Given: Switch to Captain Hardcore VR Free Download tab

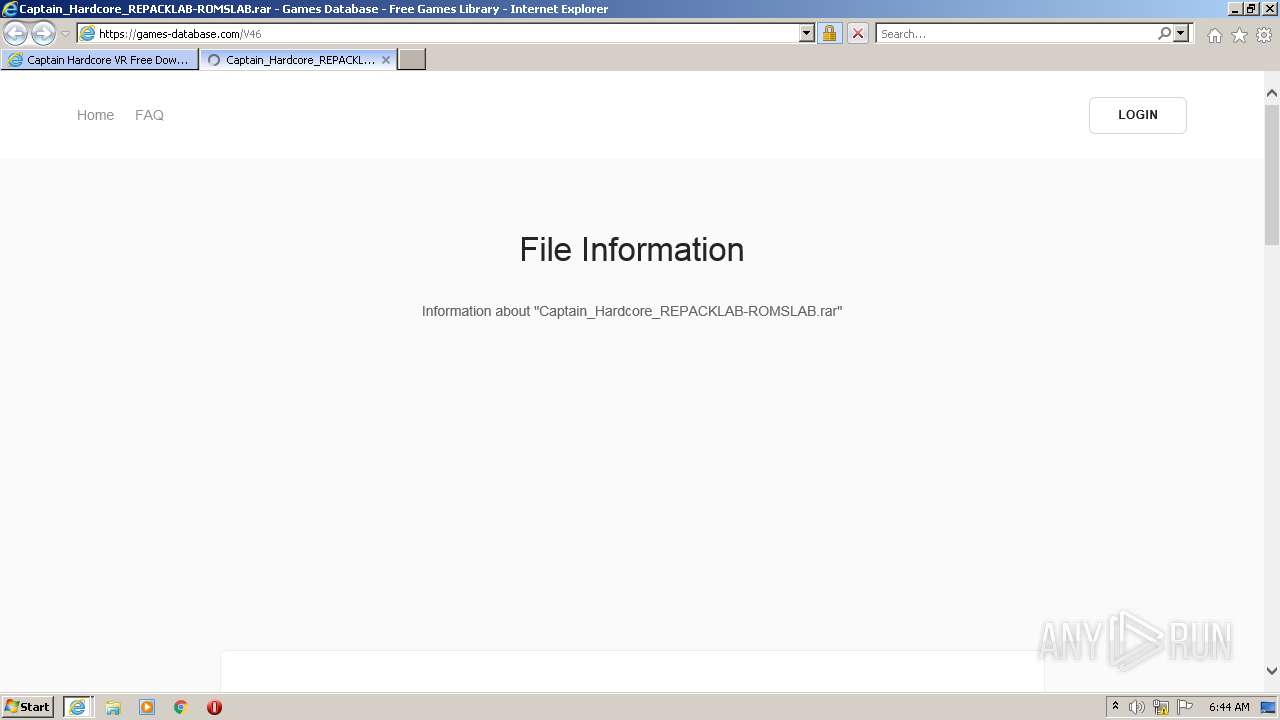Looking at the screenshot, I should 99,60.
